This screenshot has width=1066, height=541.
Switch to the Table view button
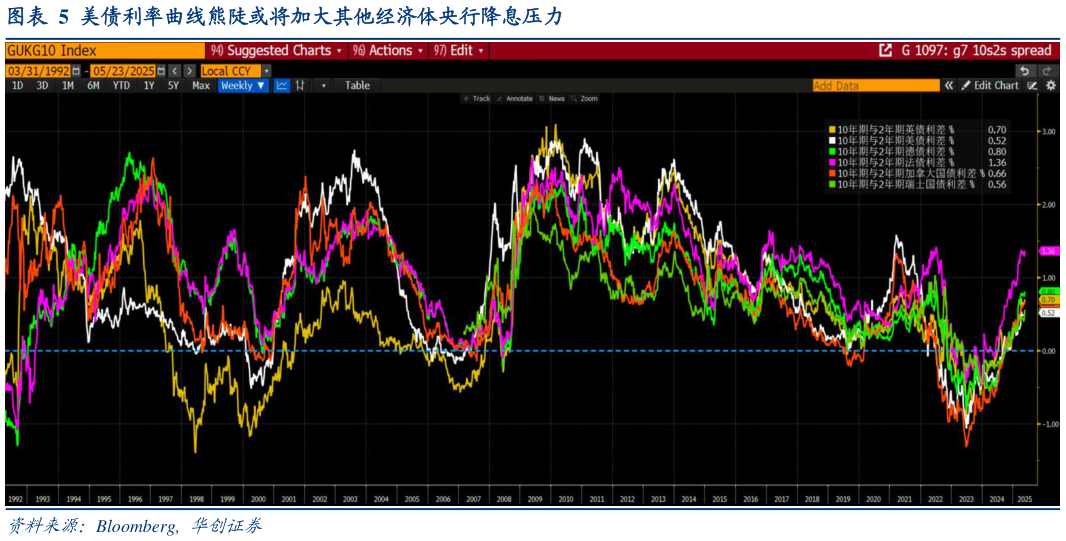click(357, 86)
